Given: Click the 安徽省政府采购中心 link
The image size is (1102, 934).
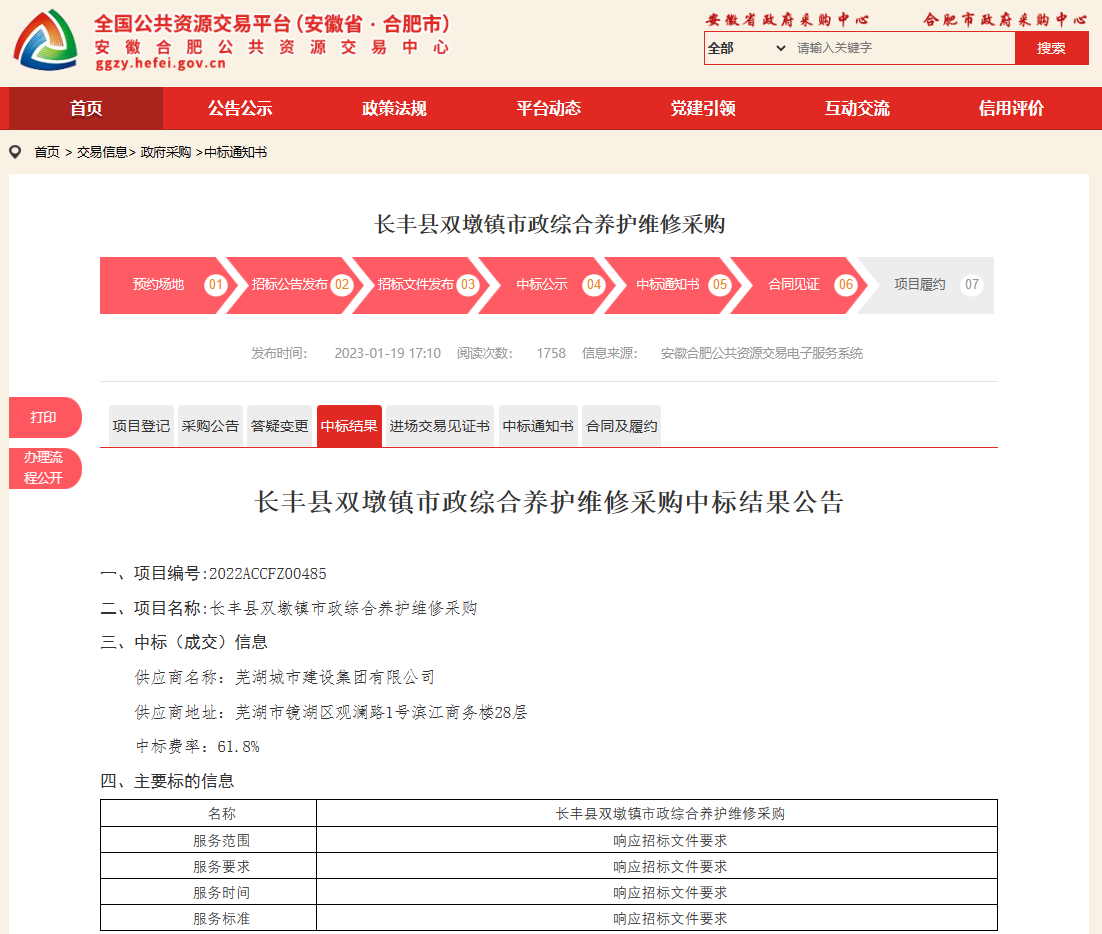Looking at the screenshot, I should pyautogui.click(x=788, y=19).
